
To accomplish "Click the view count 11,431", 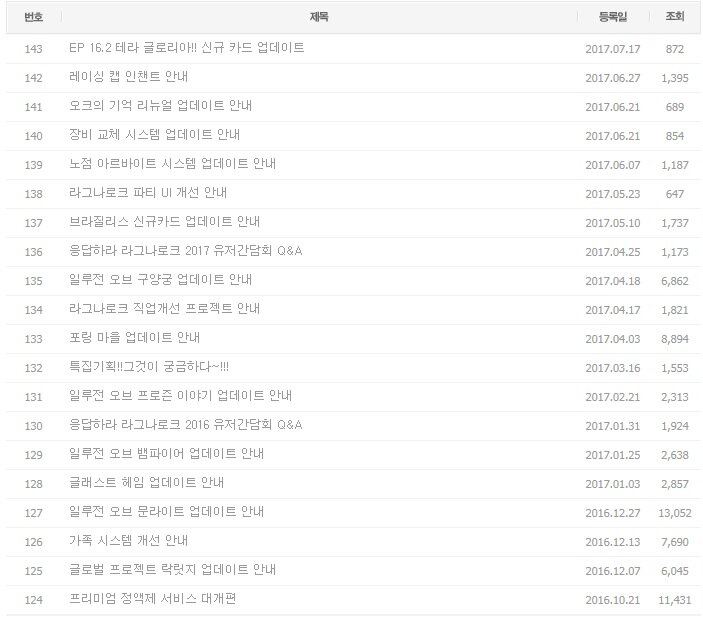I will [675, 600].
